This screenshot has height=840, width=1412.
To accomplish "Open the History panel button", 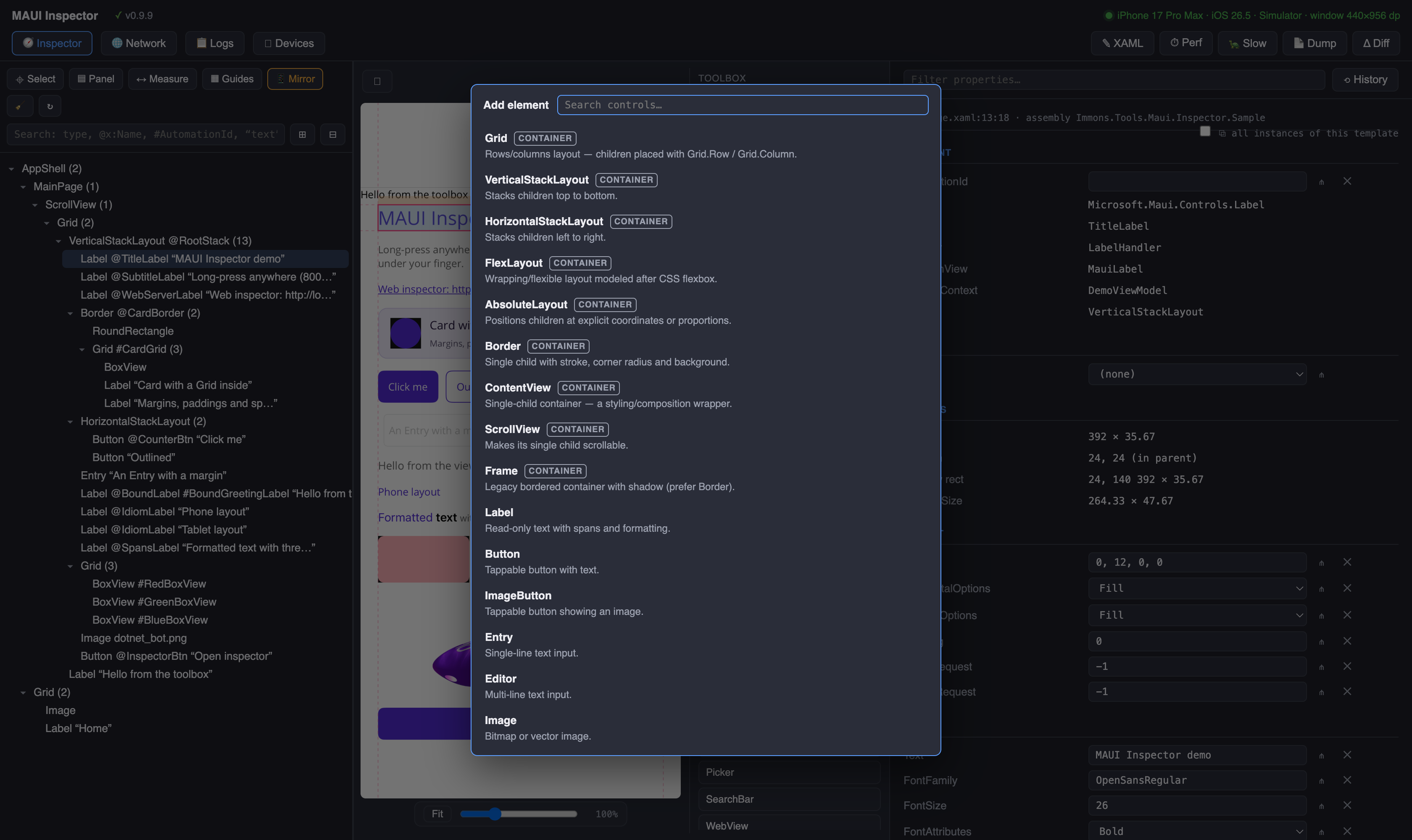I will click(1365, 80).
